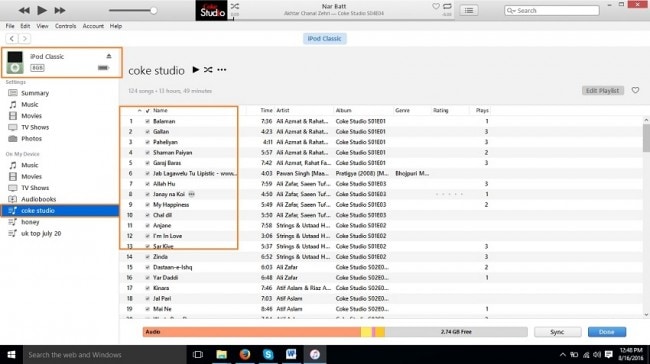Open the Account menu
Image resolution: width=650 pixels, height=364 pixels.
(93, 26)
